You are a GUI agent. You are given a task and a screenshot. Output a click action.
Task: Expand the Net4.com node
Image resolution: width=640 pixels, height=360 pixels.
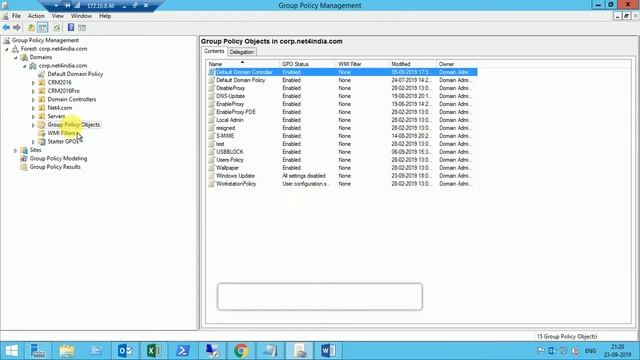[33, 109]
